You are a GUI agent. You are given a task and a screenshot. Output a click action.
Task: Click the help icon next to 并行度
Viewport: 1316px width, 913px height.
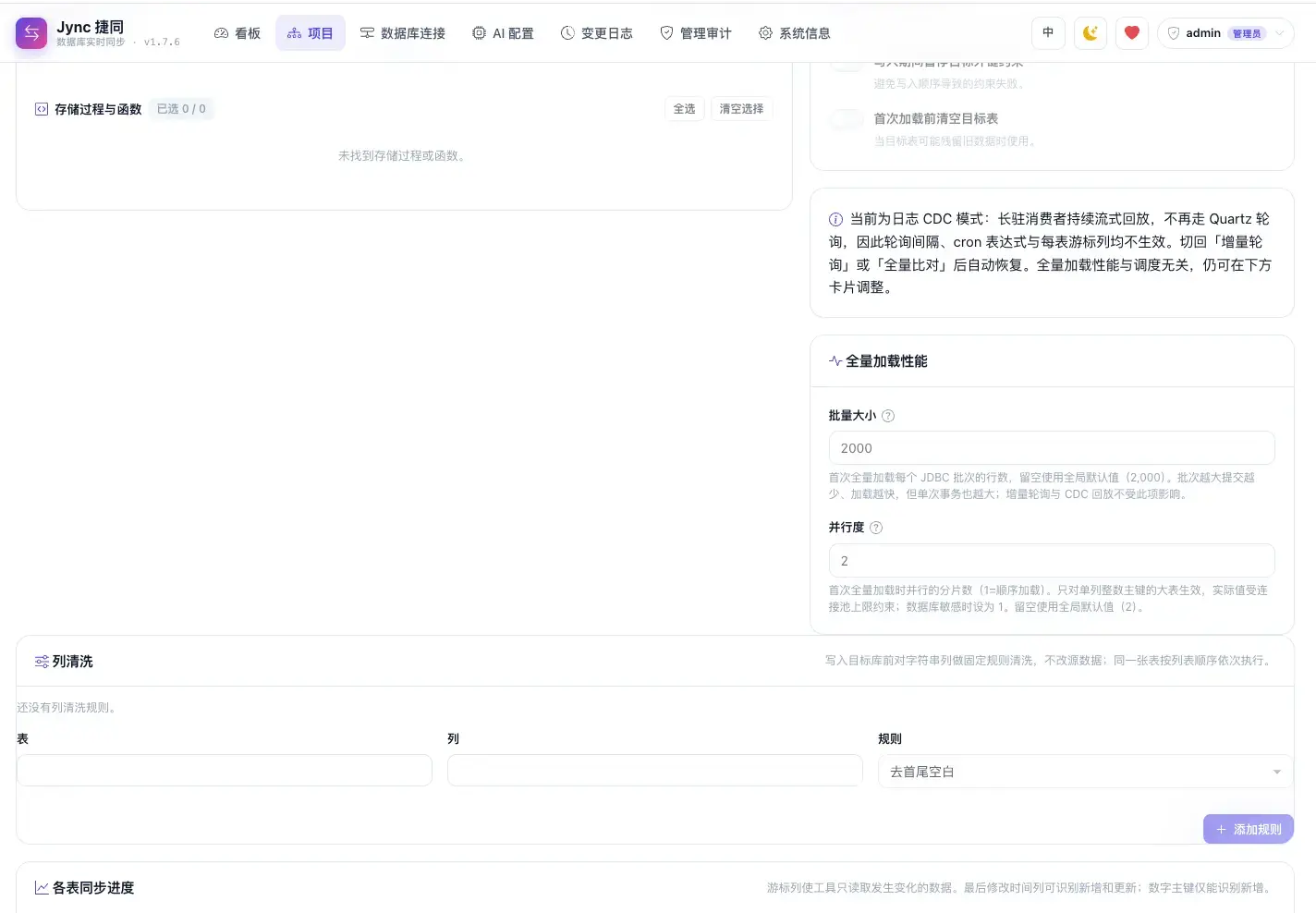click(x=876, y=528)
